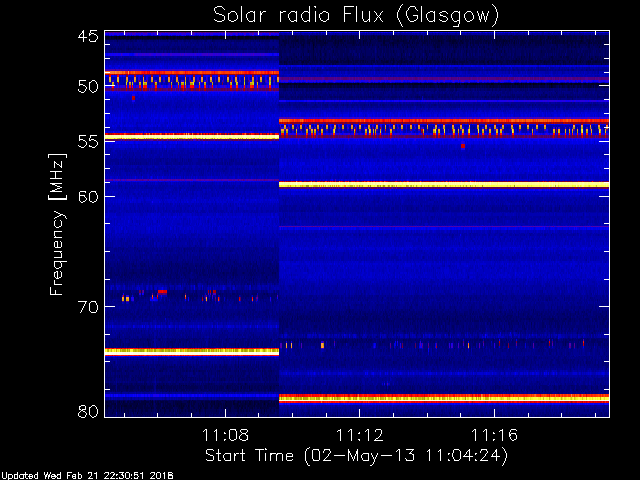Click the x-axis time label 11:16
This screenshot has width=640, height=480.
click(494, 435)
